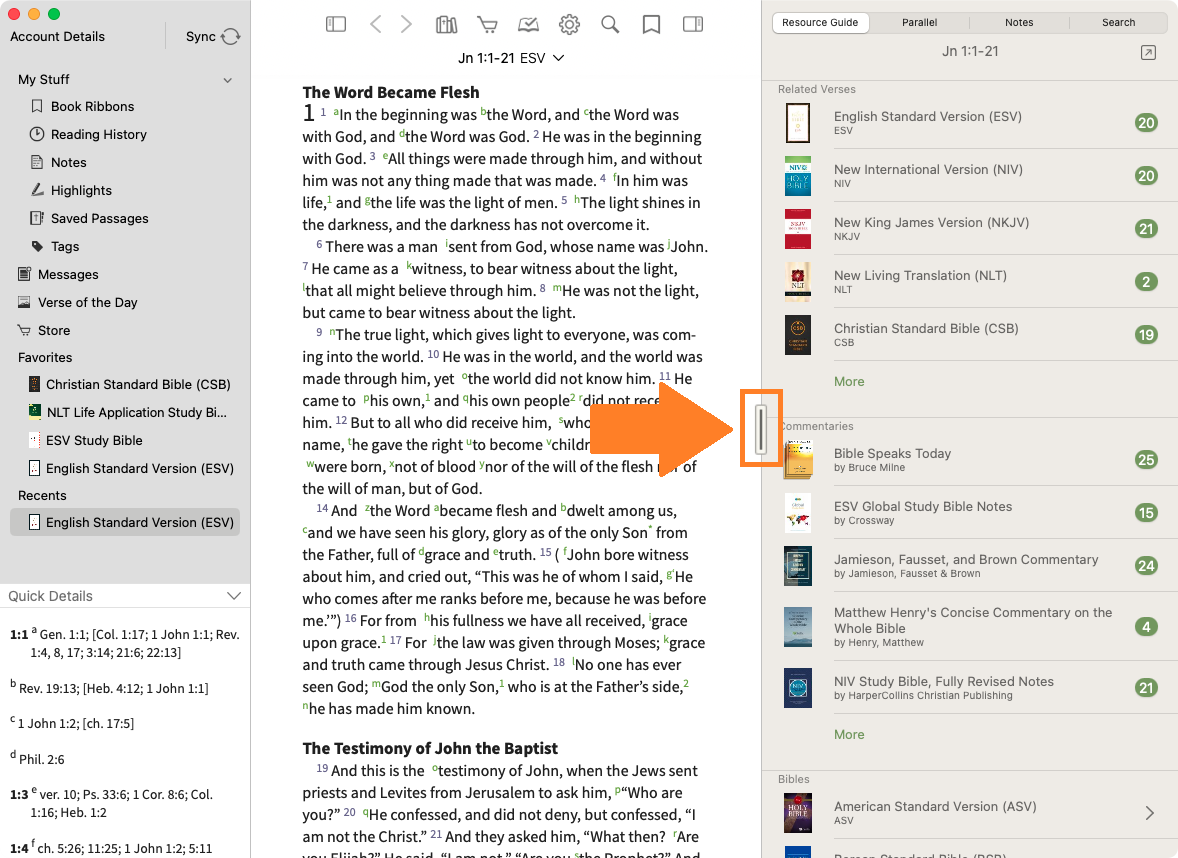The width and height of the screenshot is (1178, 858).
Task: Click the search magnifier icon
Action: pos(610,24)
